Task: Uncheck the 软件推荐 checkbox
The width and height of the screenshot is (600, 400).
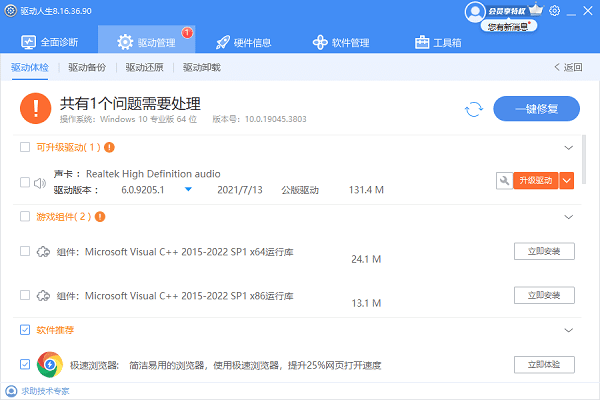Action: pyautogui.click(x=25, y=329)
